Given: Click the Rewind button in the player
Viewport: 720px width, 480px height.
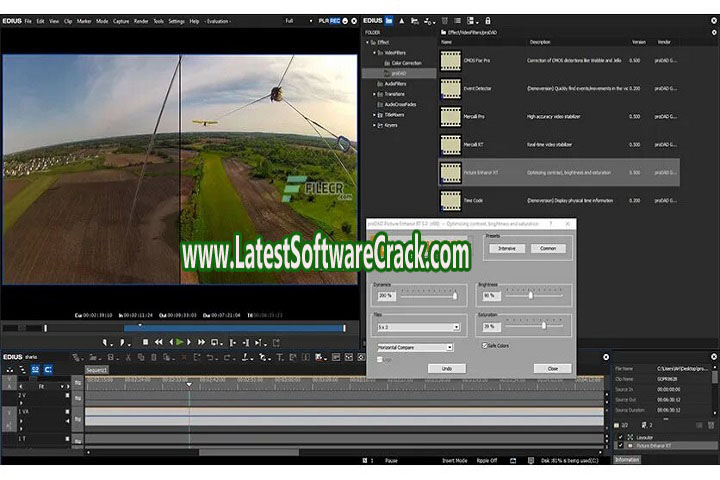Looking at the screenshot, I should pos(156,342).
